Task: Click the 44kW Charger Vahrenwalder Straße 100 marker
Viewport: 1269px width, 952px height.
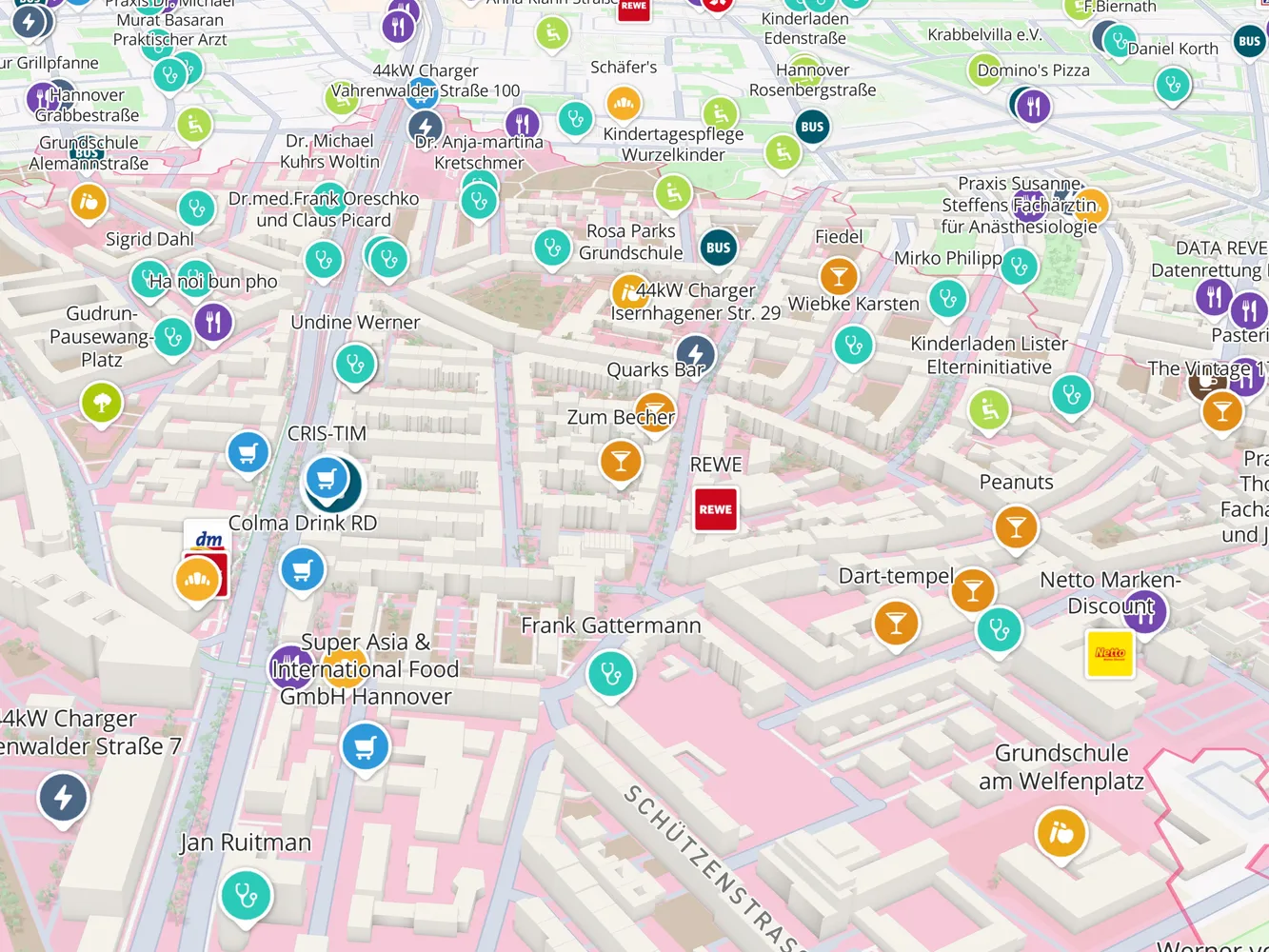Action: [x=426, y=127]
